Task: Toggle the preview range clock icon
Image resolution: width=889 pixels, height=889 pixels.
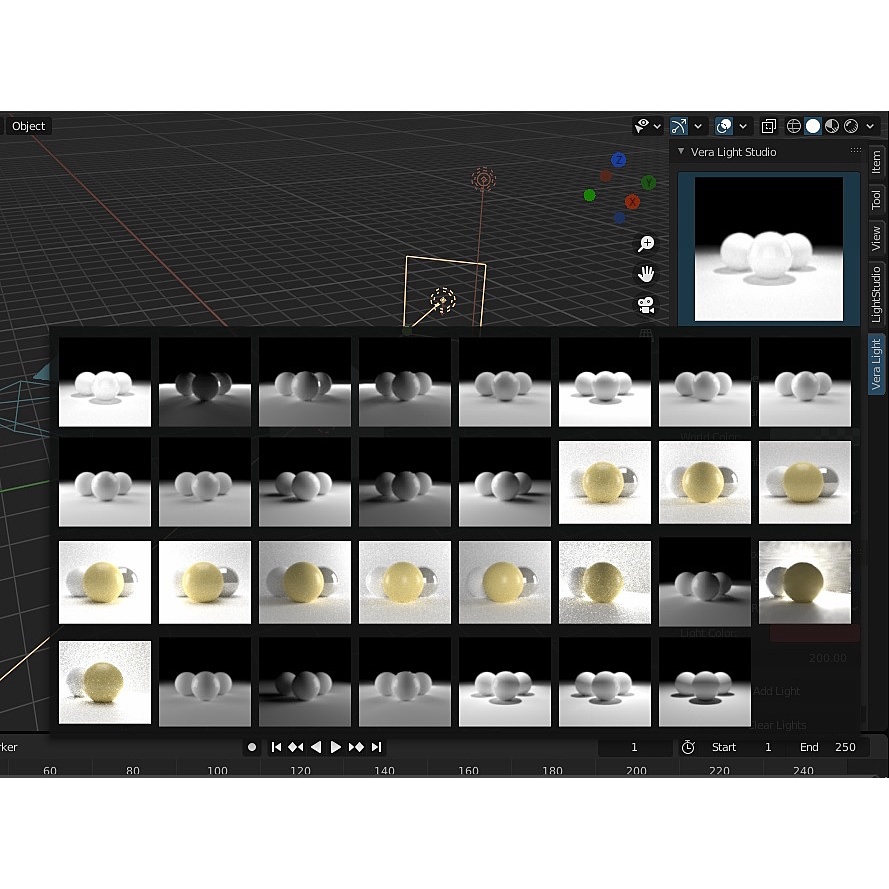Action: tap(688, 747)
